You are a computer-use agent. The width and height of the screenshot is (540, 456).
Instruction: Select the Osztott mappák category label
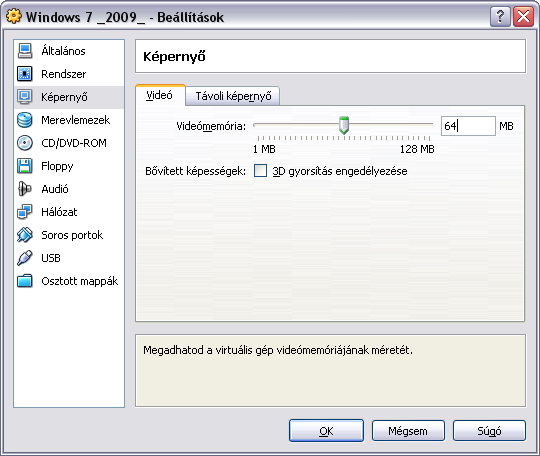point(80,281)
